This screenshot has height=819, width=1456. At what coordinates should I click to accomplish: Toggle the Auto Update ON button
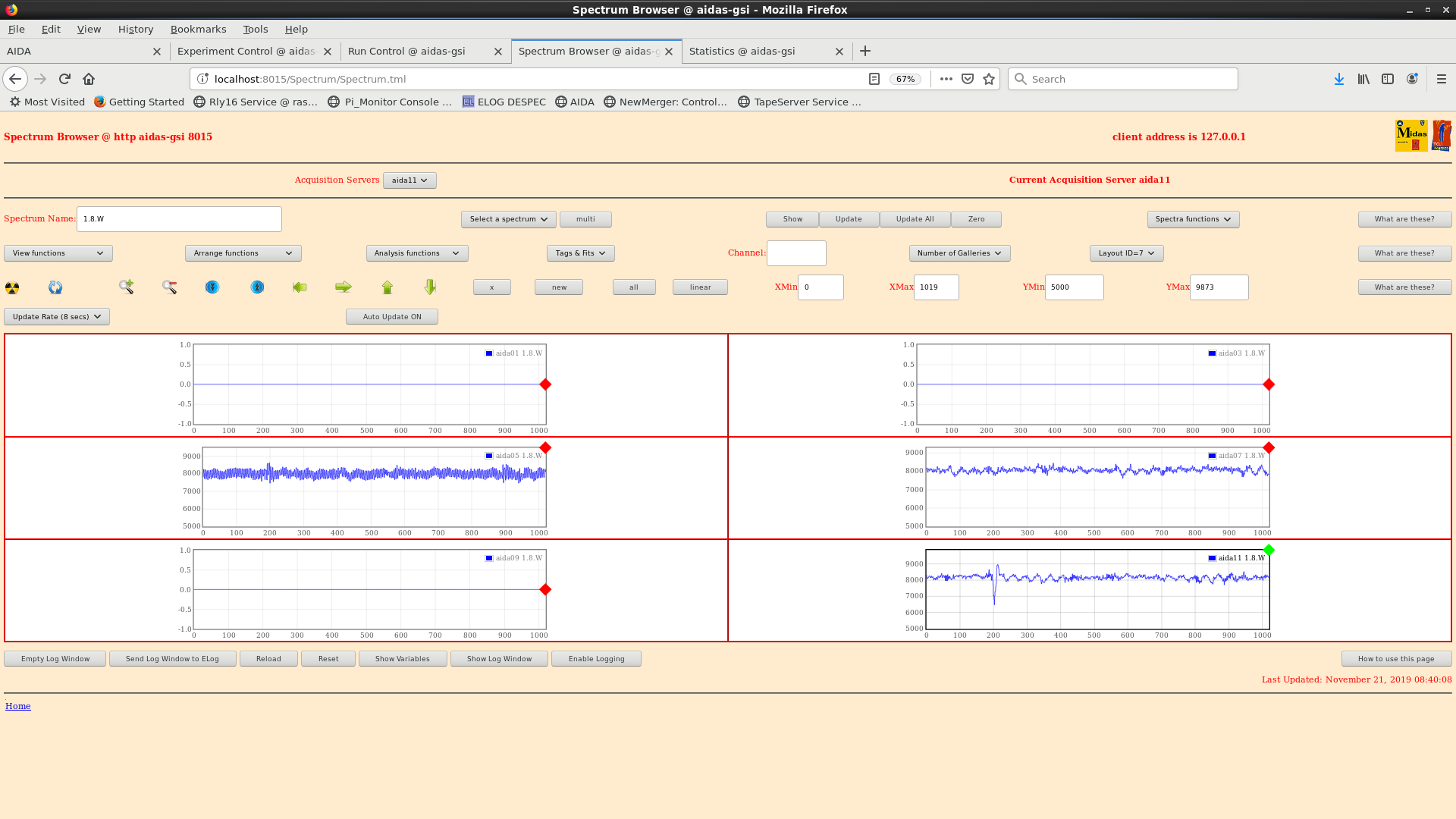click(x=391, y=317)
